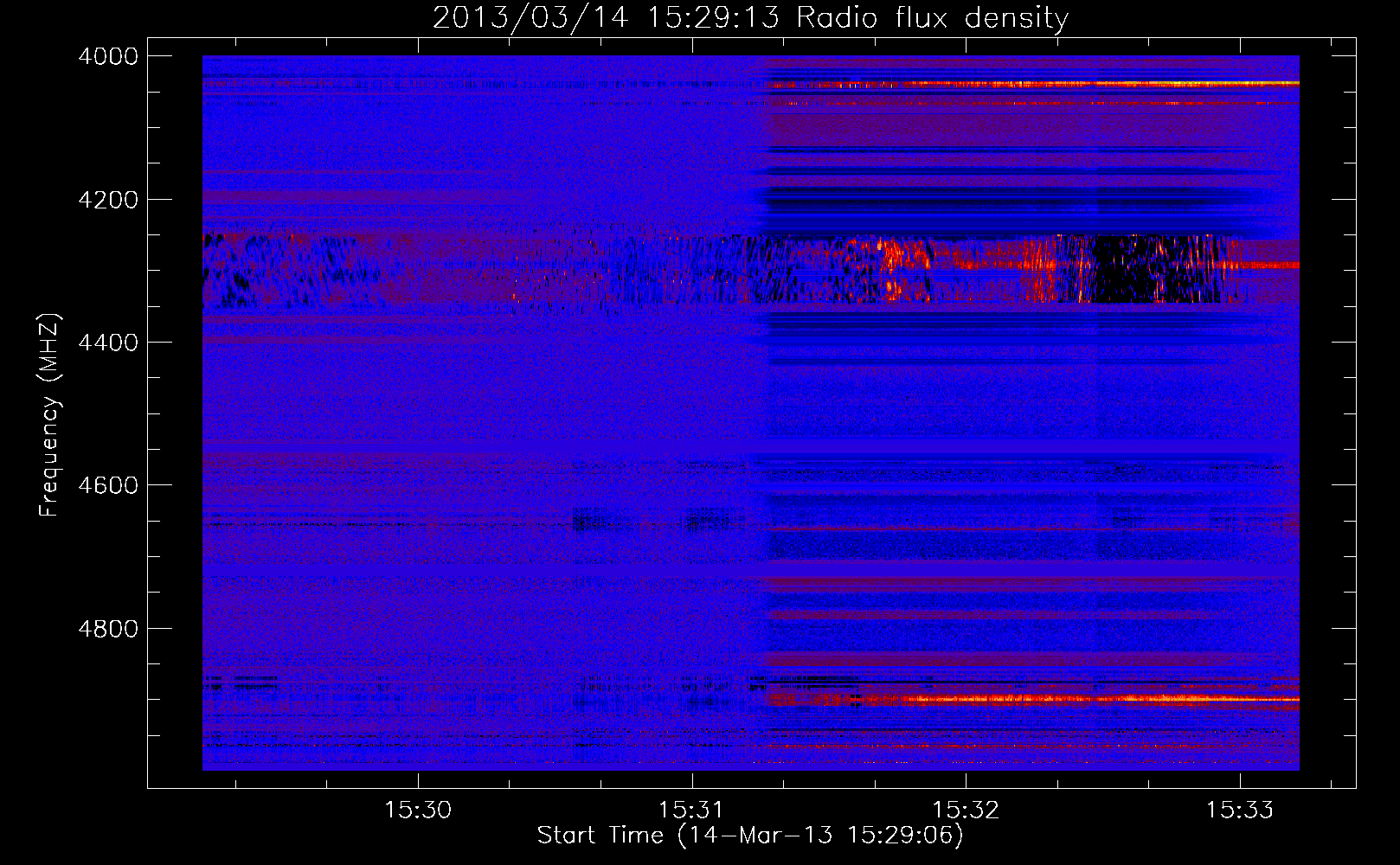Click the 15:33 time axis label

[x=1240, y=810]
